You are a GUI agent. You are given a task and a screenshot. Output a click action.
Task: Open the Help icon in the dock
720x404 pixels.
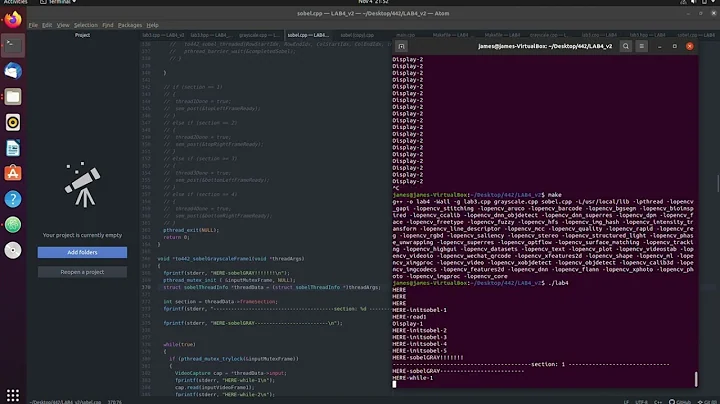(13, 199)
